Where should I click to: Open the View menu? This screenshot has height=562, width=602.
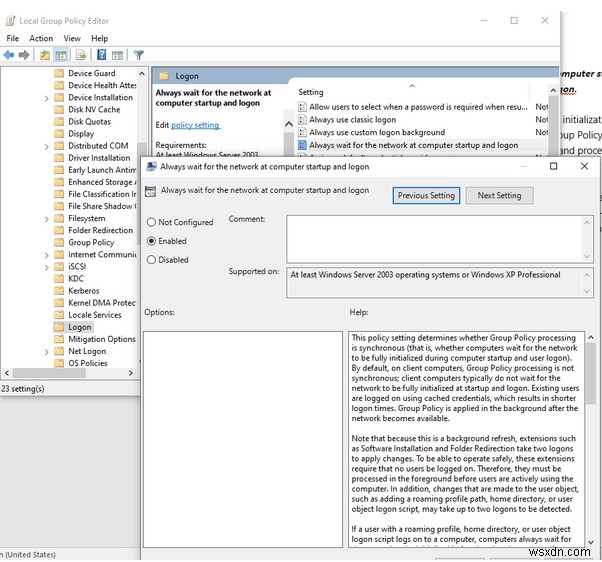pyautogui.click(x=73, y=38)
